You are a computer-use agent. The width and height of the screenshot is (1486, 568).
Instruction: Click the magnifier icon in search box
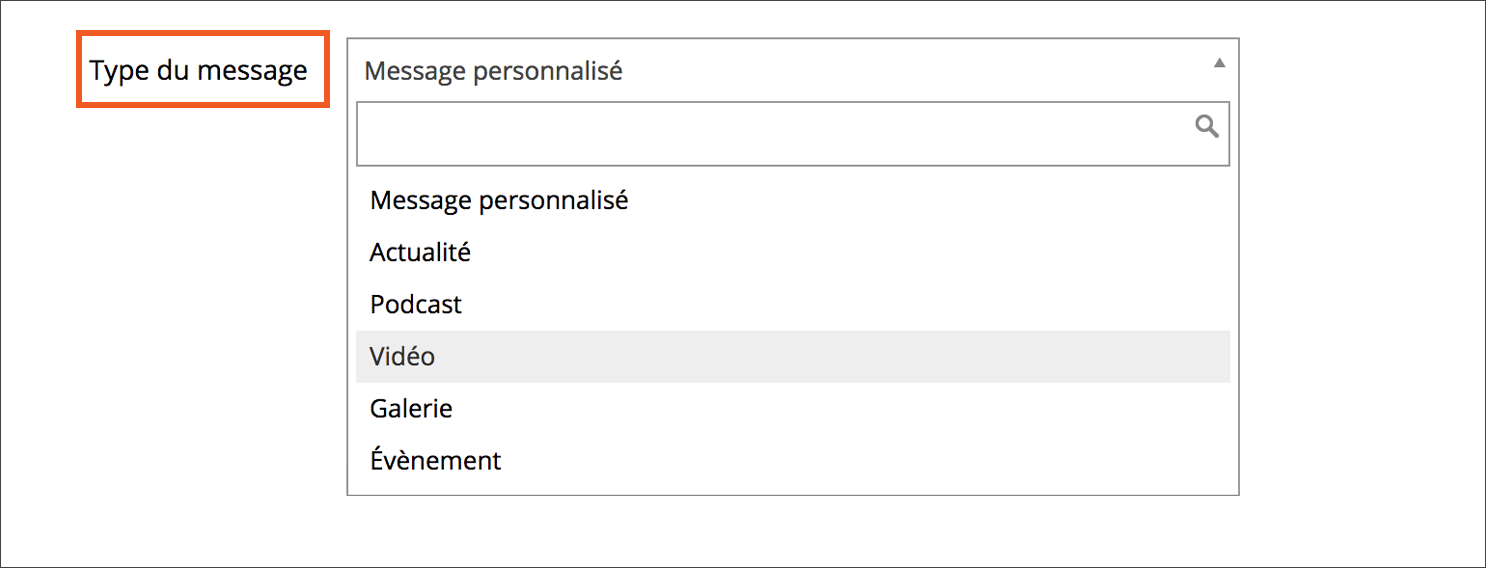[1207, 126]
